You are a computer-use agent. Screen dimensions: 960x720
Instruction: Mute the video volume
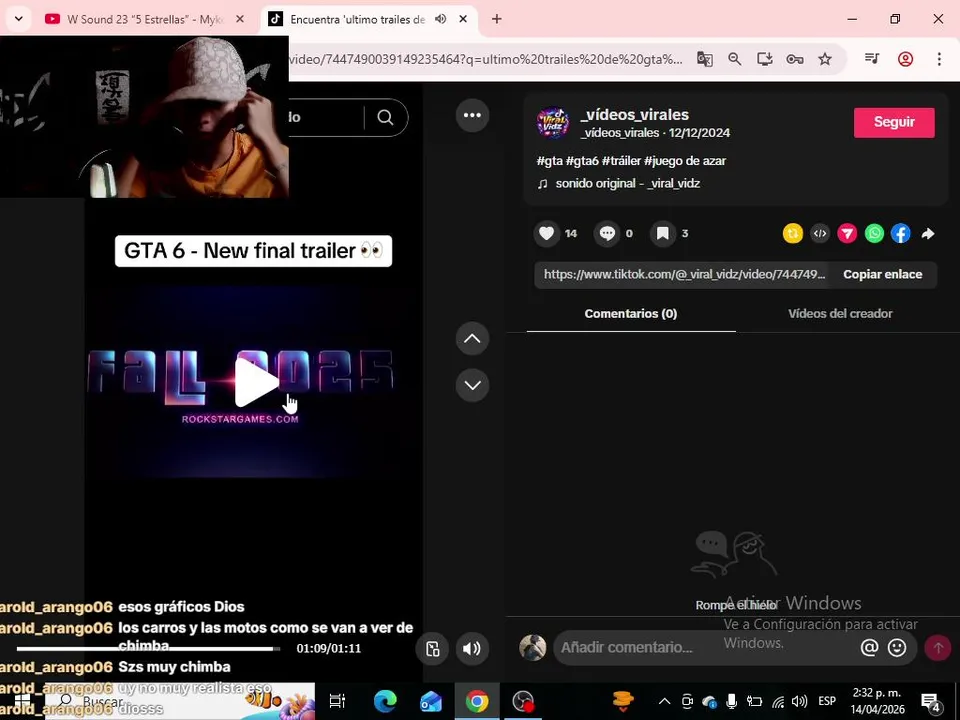(x=471, y=648)
